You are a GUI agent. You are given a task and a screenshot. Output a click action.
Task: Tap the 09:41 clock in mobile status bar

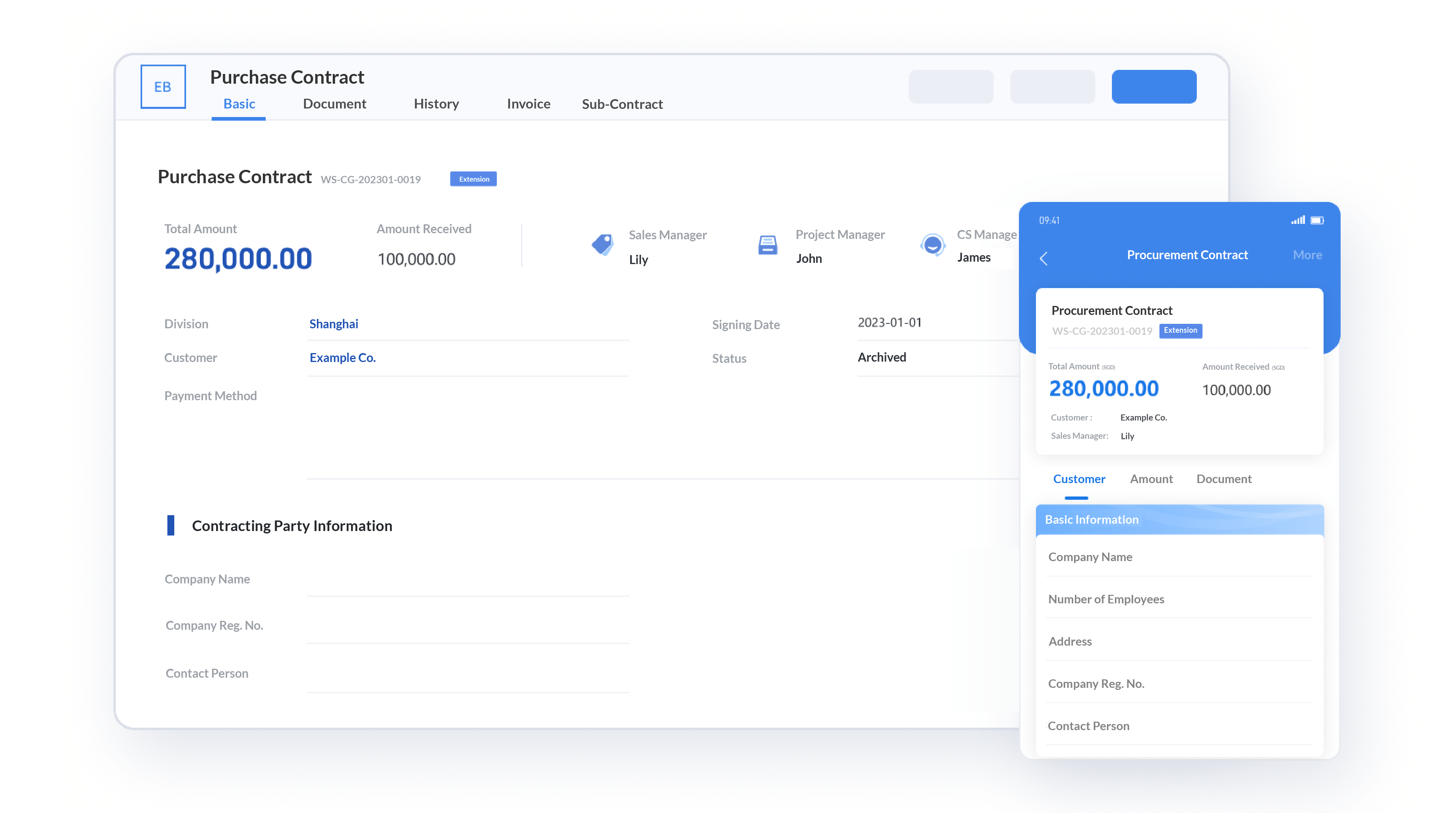(1049, 221)
